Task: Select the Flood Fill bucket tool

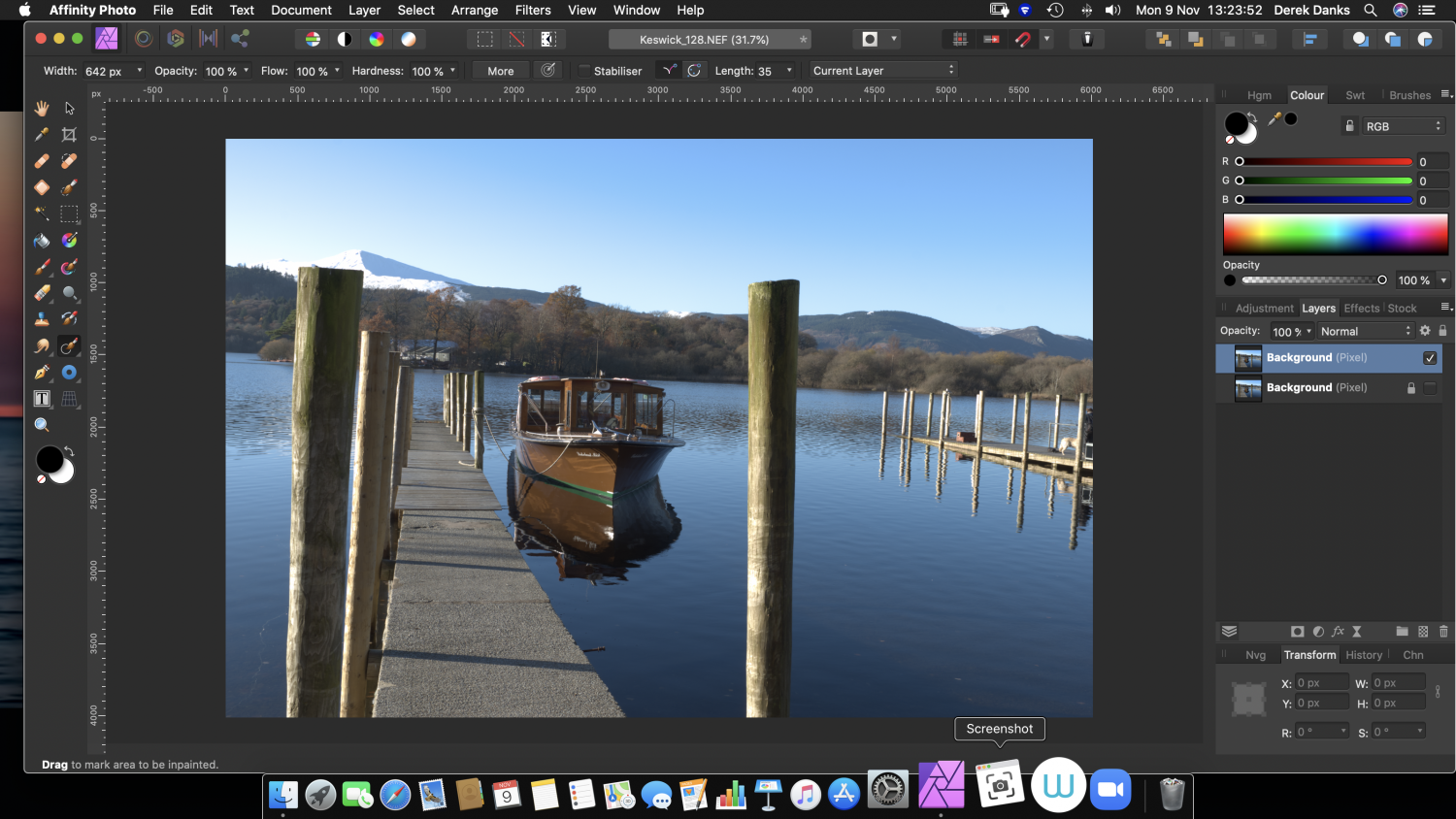Action: [x=42, y=241]
